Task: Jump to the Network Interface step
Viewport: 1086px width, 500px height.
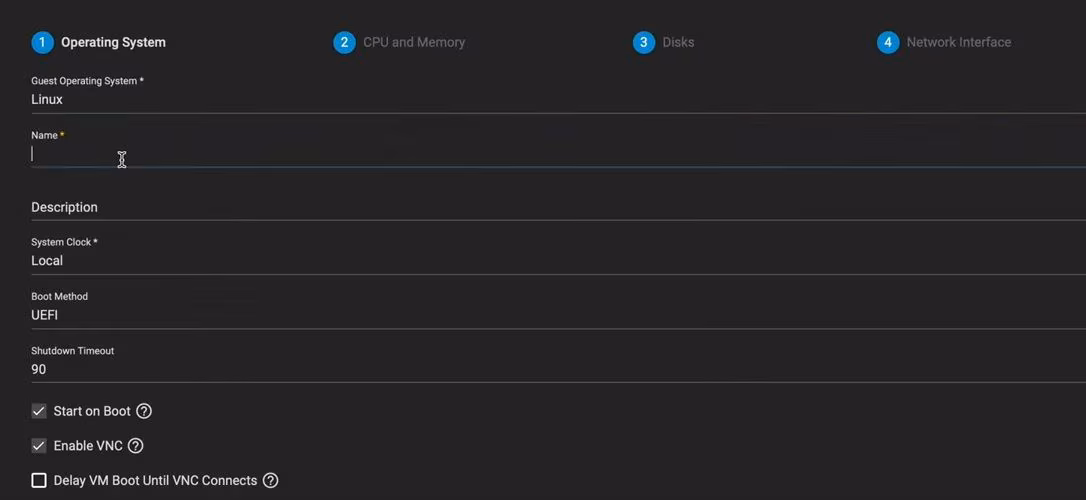Action: 958,43
